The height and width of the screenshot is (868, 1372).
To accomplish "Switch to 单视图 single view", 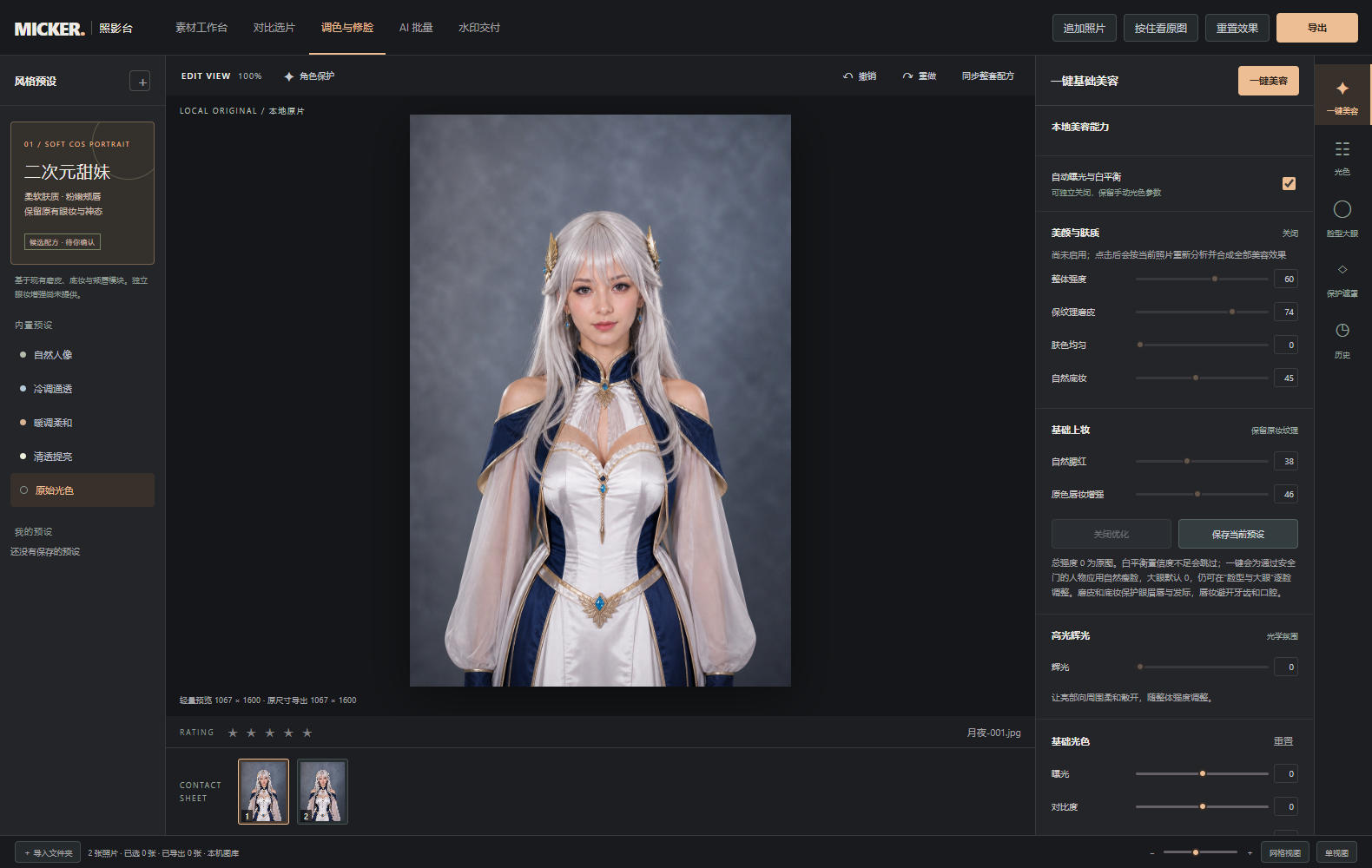I will pos(1337,852).
